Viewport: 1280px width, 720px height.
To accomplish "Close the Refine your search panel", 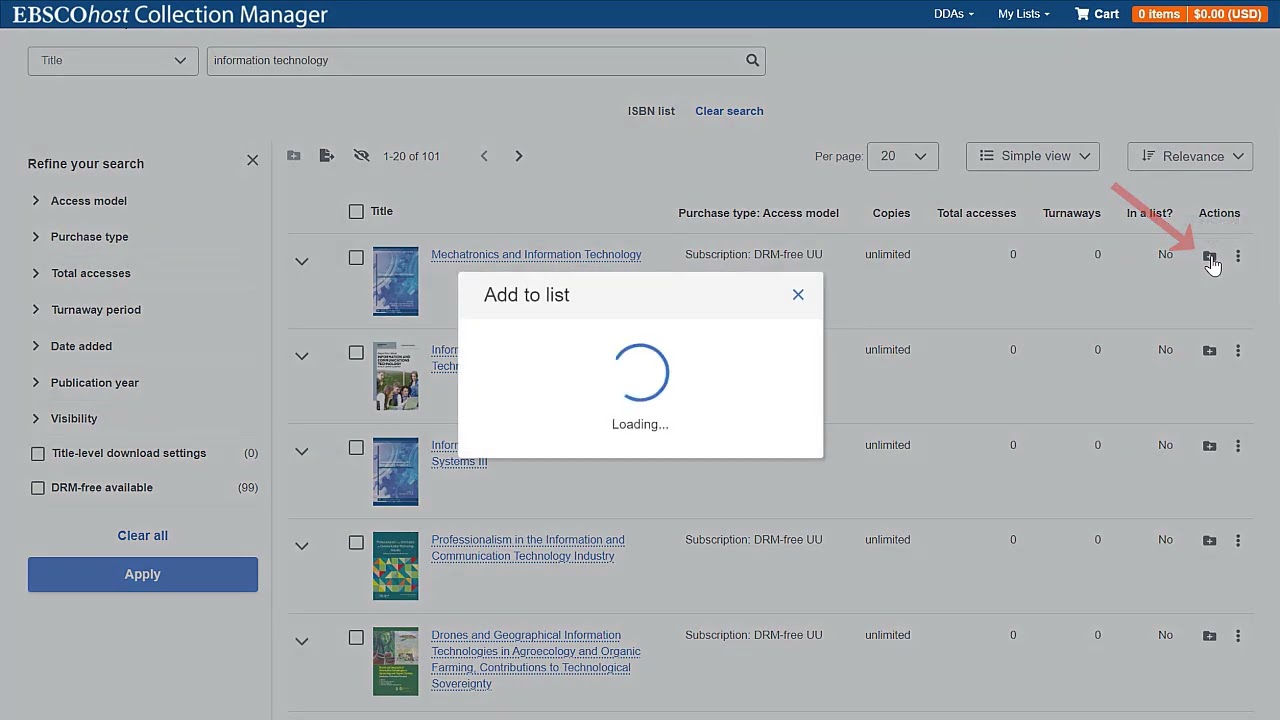I will [x=252, y=160].
